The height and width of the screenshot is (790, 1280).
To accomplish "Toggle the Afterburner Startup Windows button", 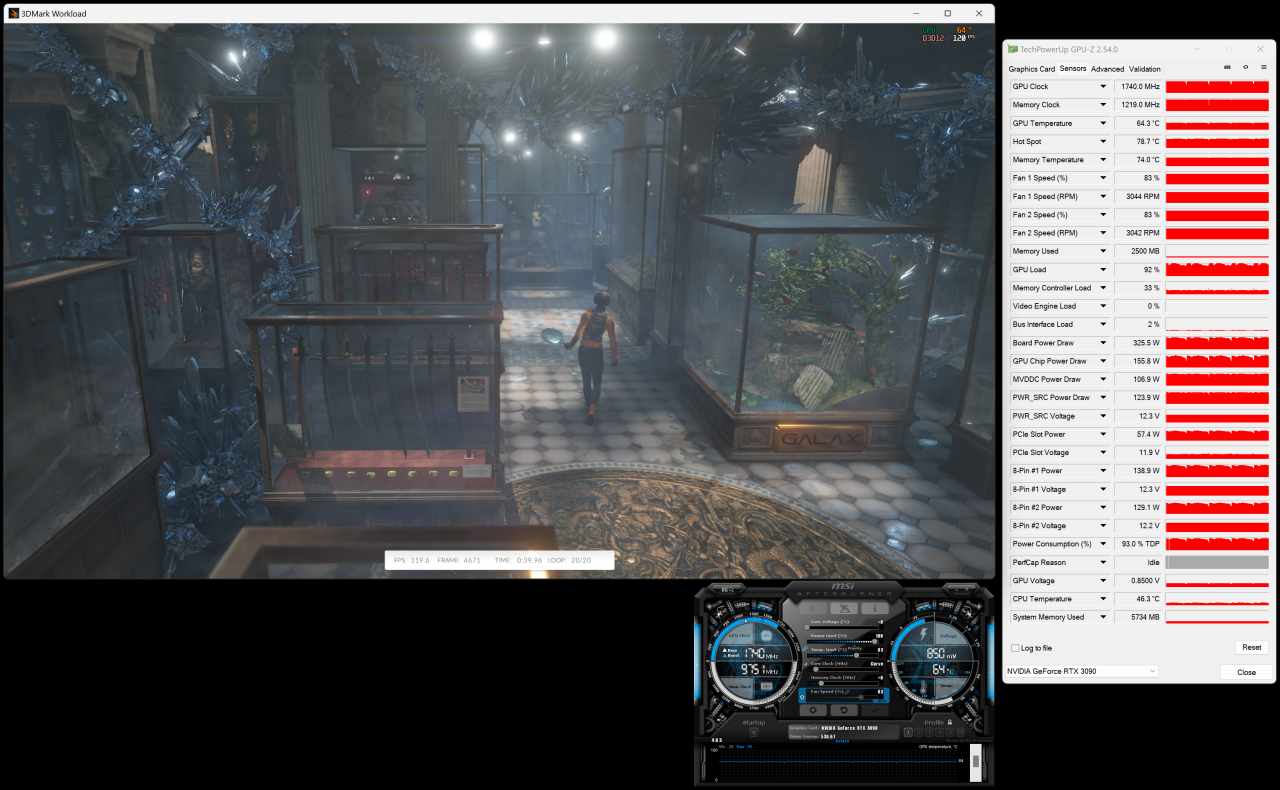I will pos(753,732).
